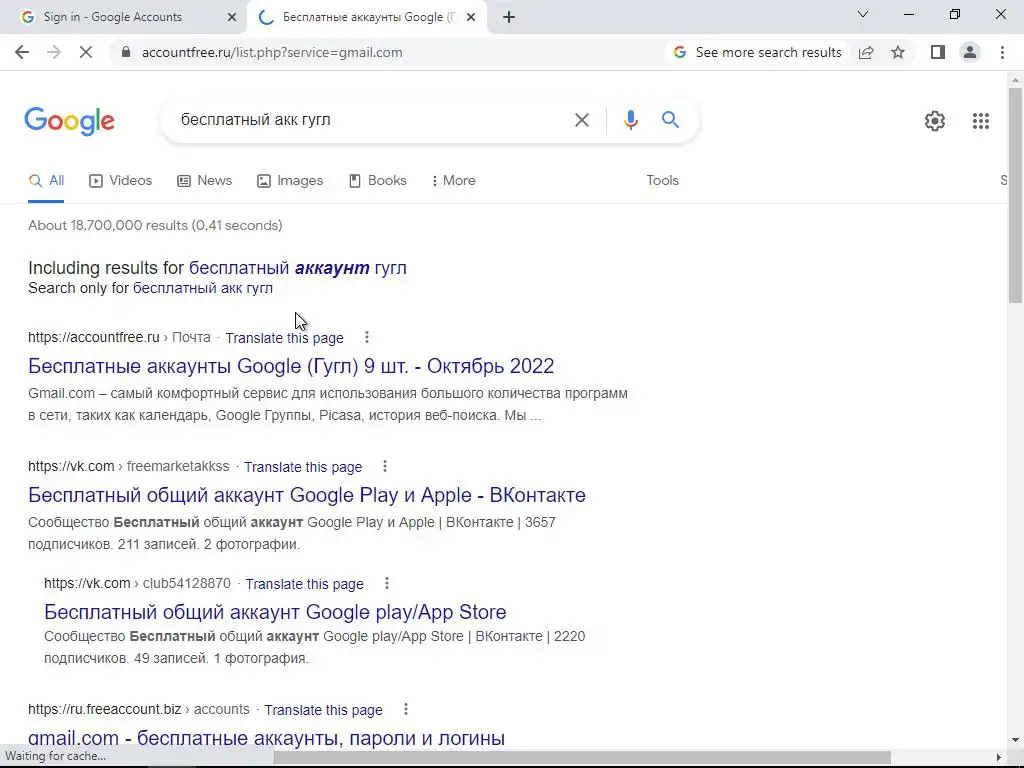This screenshot has width=1024, height=768.
Task: Translate the ru.freeaccount.biz page
Action: click(324, 710)
